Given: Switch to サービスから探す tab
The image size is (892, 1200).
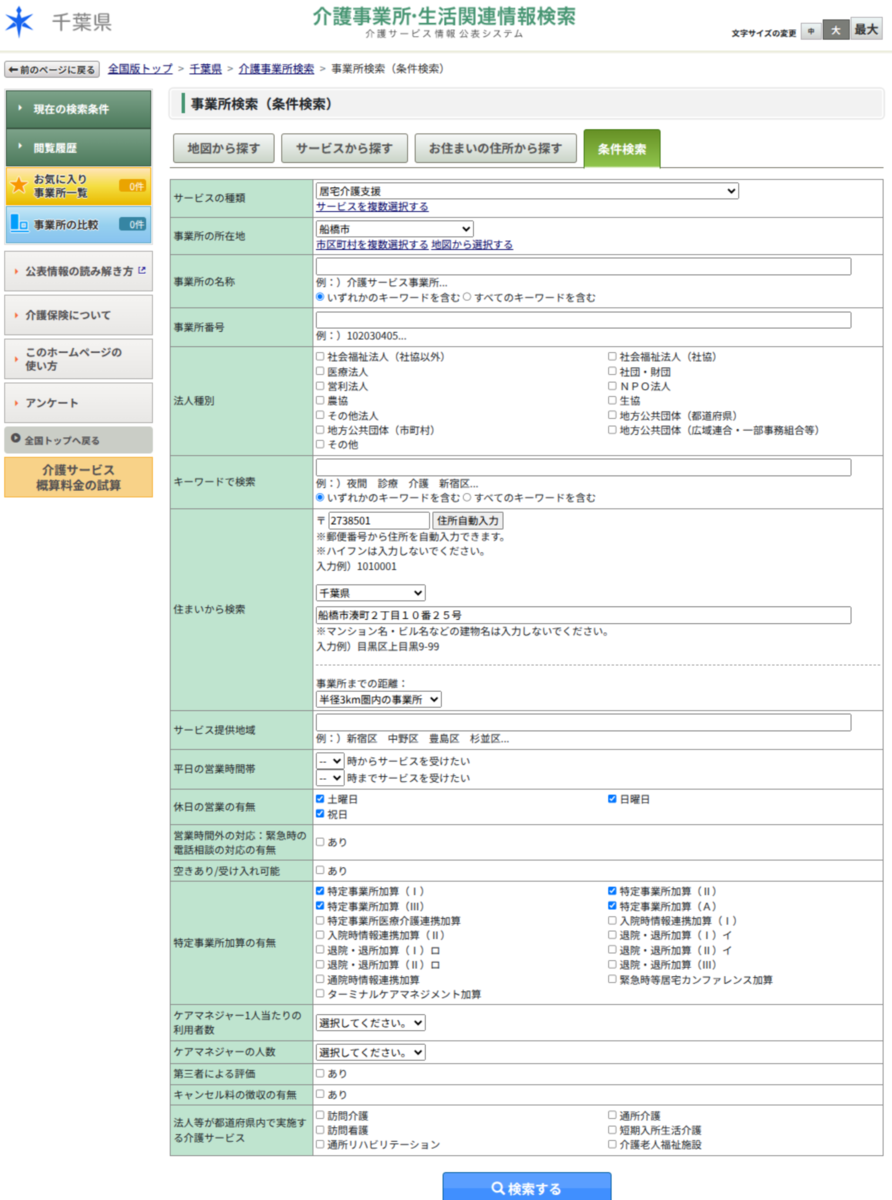Looking at the screenshot, I should tap(345, 149).
